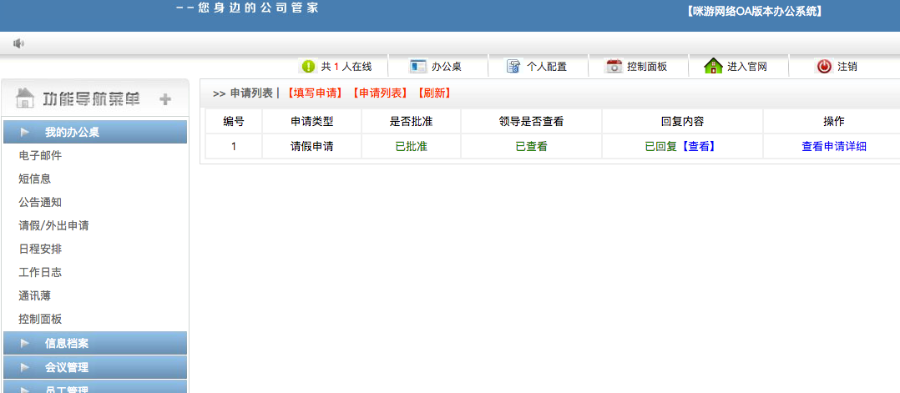This screenshot has height=393, width=900.
Task: Click the 咪游网络OA版本办公系统 title text
Action: [754, 11]
